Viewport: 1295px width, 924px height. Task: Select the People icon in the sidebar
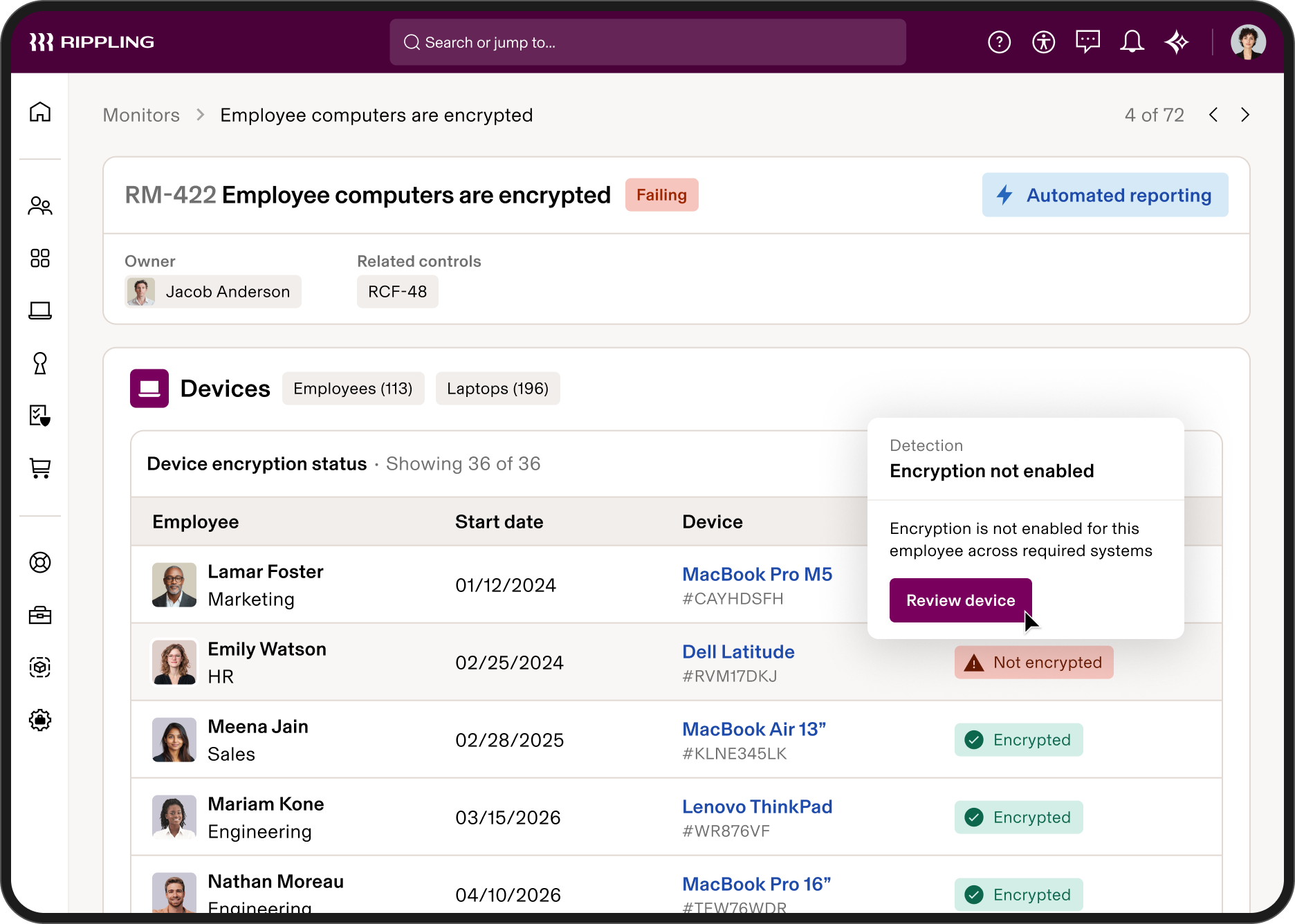pos(40,205)
